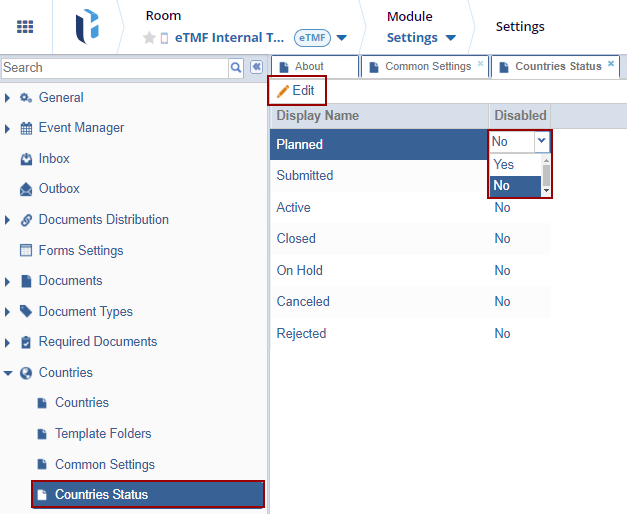Expand the General tree node
The width and height of the screenshot is (627, 514).
click(9, 98)
